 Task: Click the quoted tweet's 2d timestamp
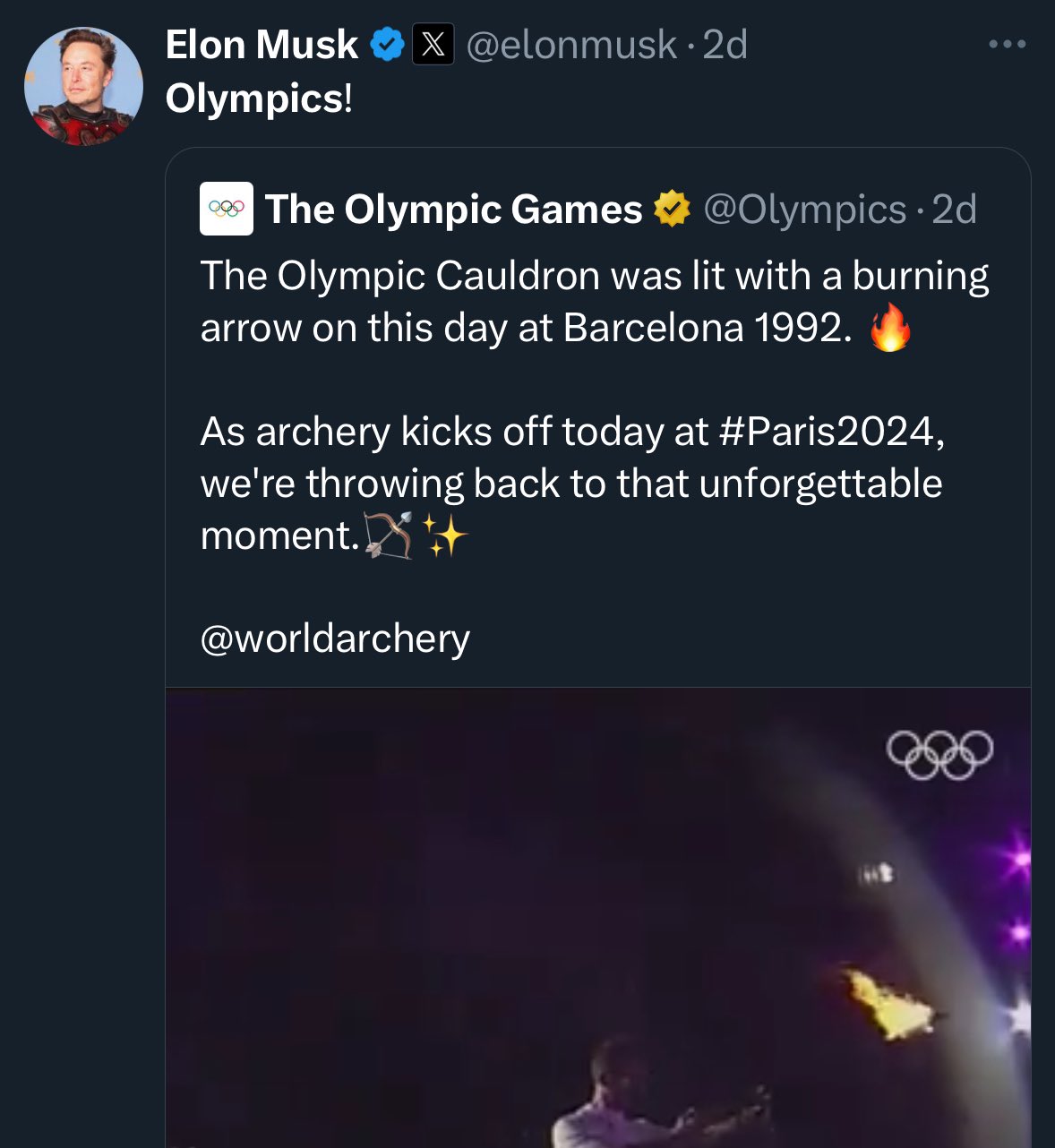955,210
